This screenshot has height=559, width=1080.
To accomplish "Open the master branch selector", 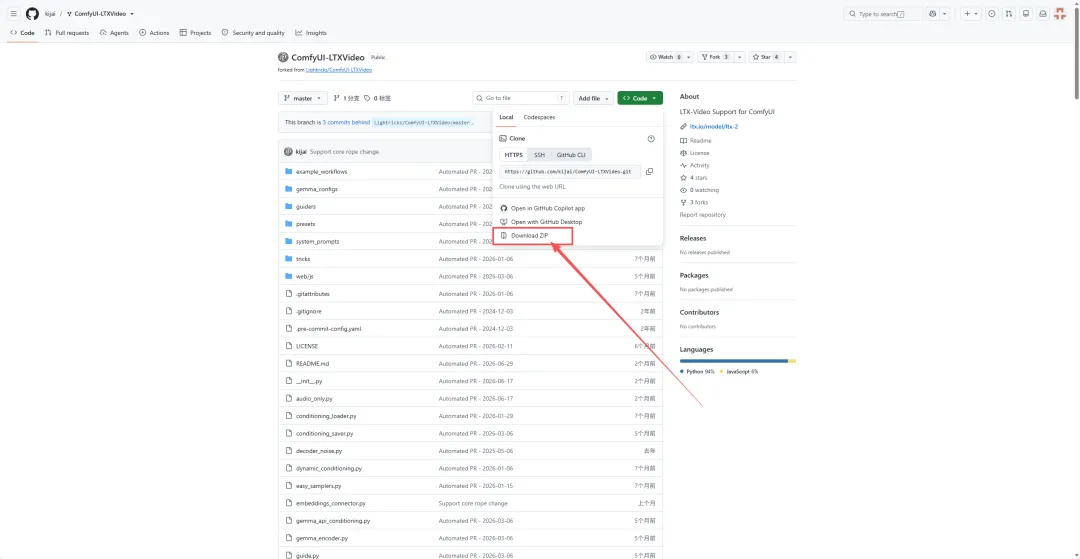I will pyautogui.click(x=302, y=98).
